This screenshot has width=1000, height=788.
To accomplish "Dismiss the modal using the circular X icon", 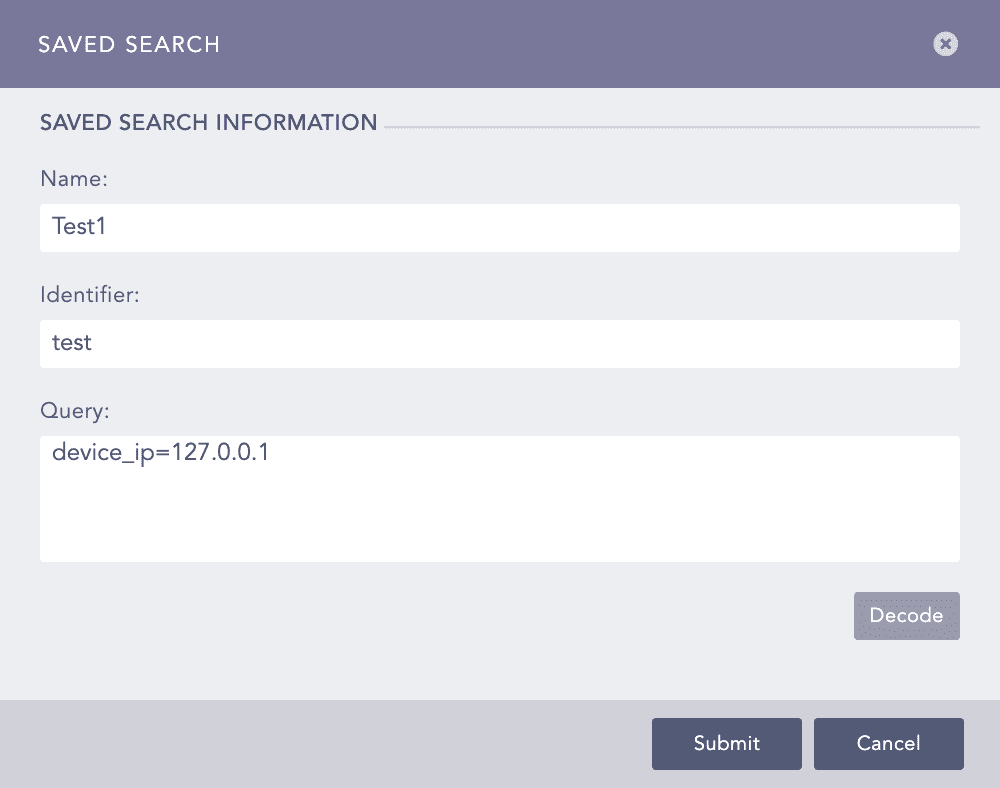I will point(944,44).
